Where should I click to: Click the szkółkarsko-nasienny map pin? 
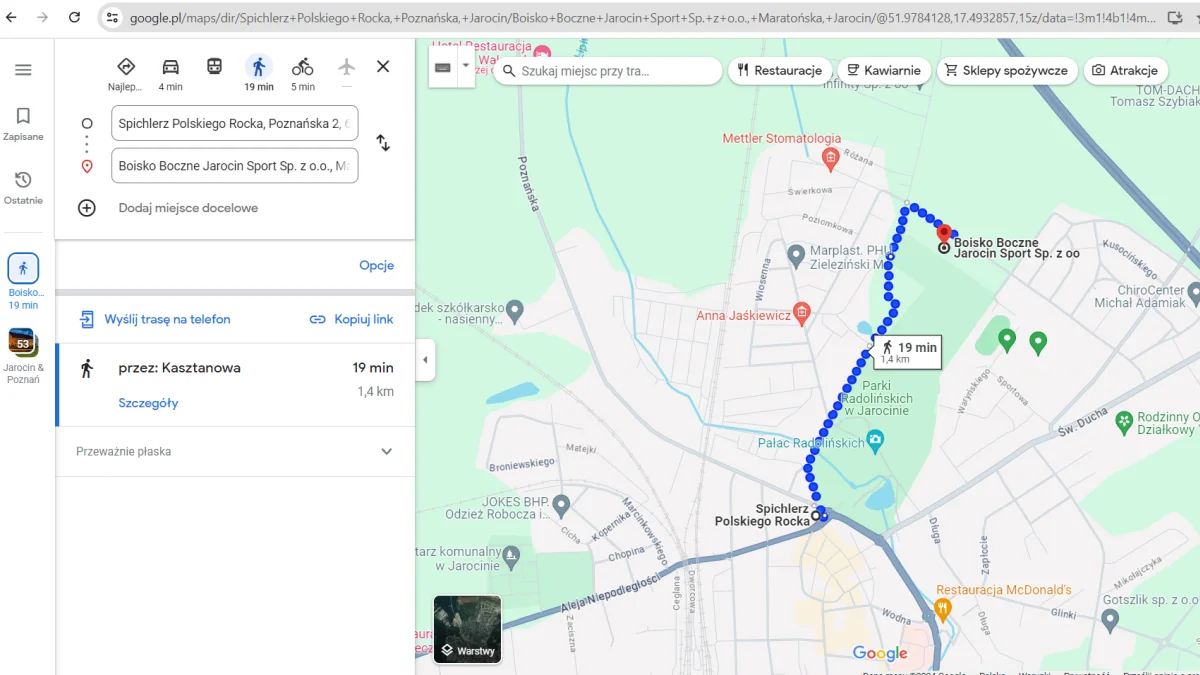pos(515,311)
